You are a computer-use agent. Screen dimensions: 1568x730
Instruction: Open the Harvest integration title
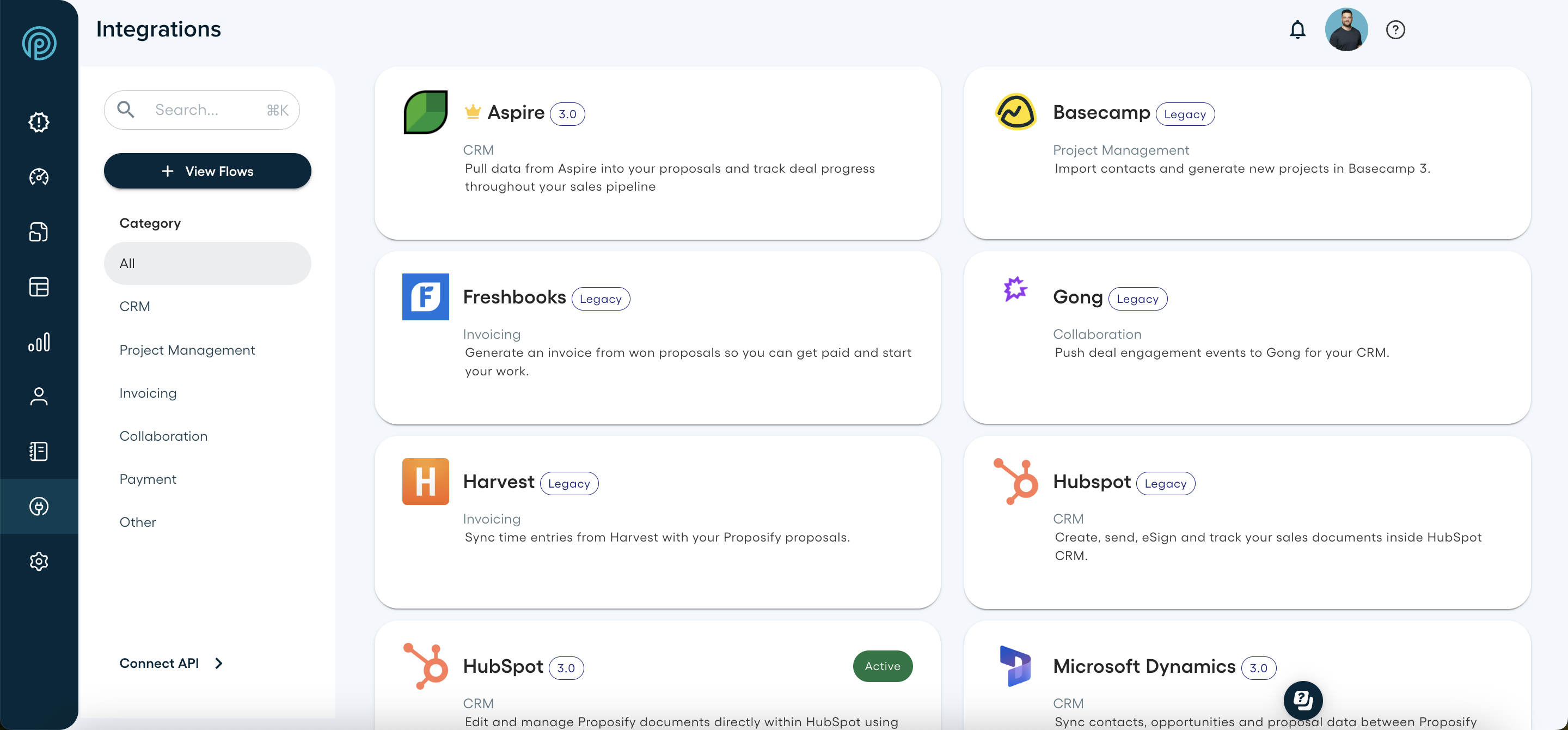point(498,481)
